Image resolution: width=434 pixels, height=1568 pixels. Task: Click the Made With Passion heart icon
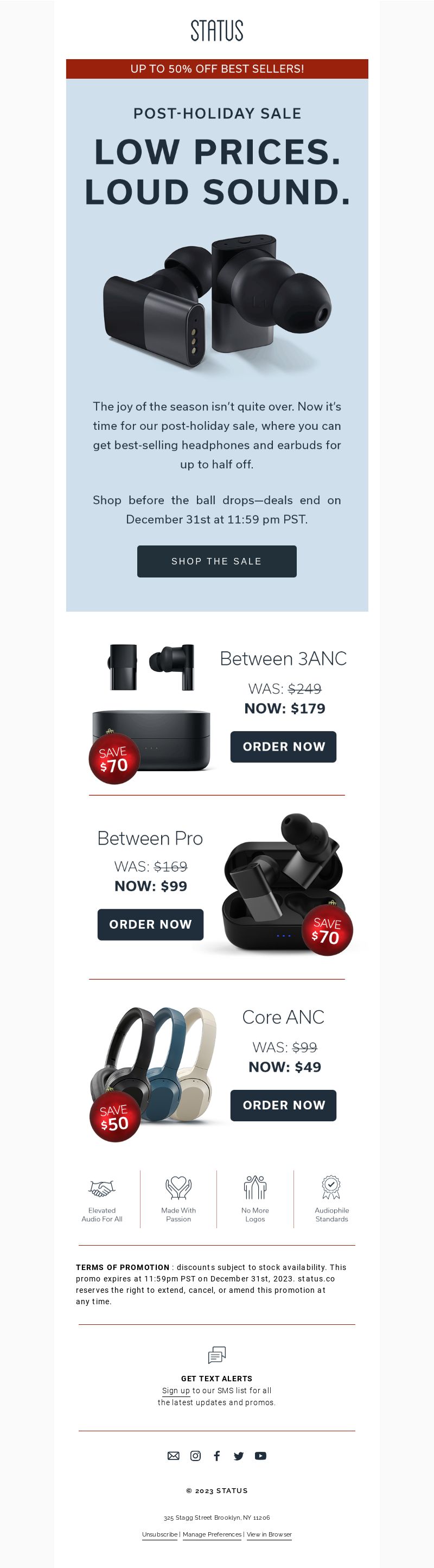click(178, 1187)
